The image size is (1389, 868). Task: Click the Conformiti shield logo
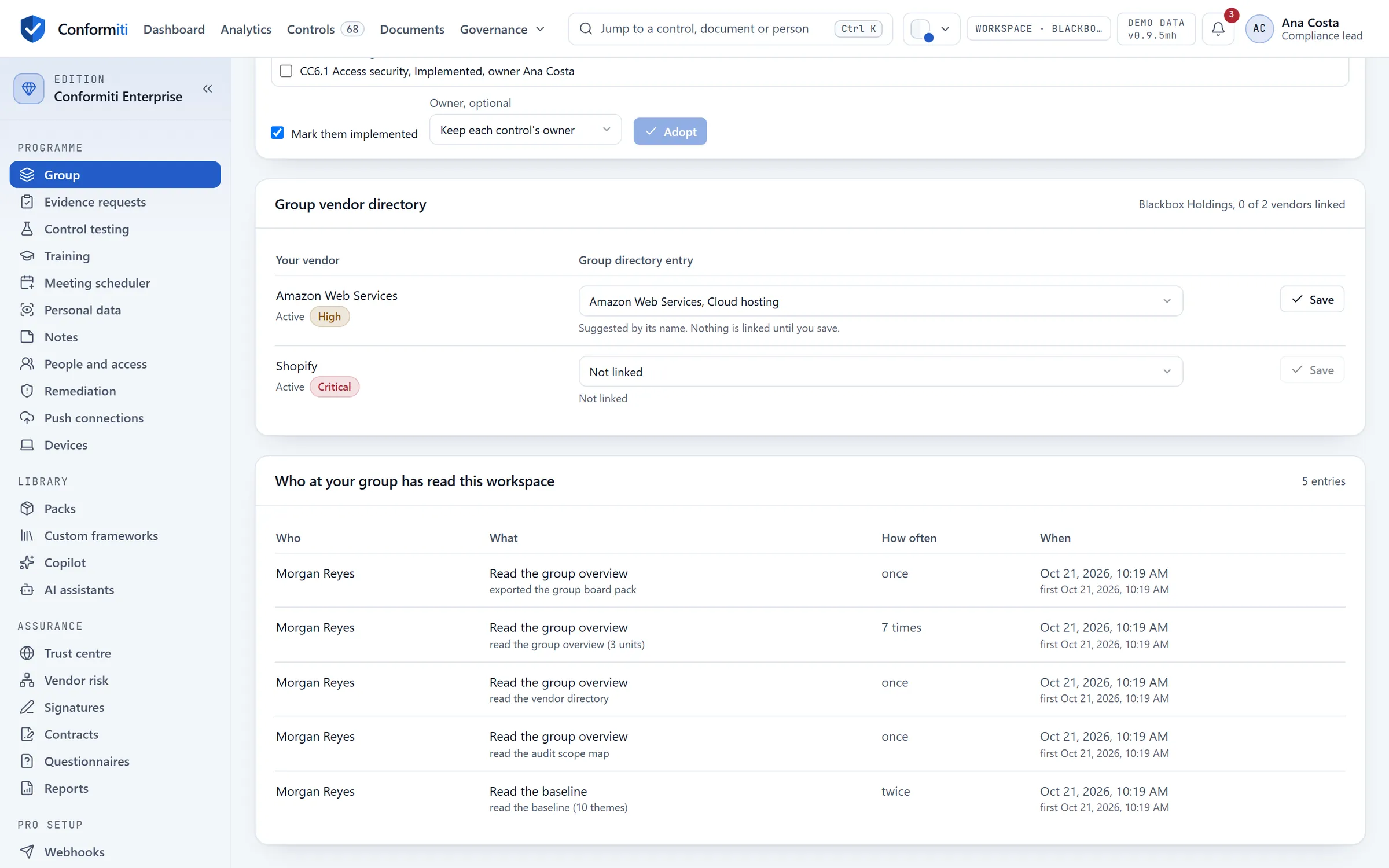click(x=32, y=28)
